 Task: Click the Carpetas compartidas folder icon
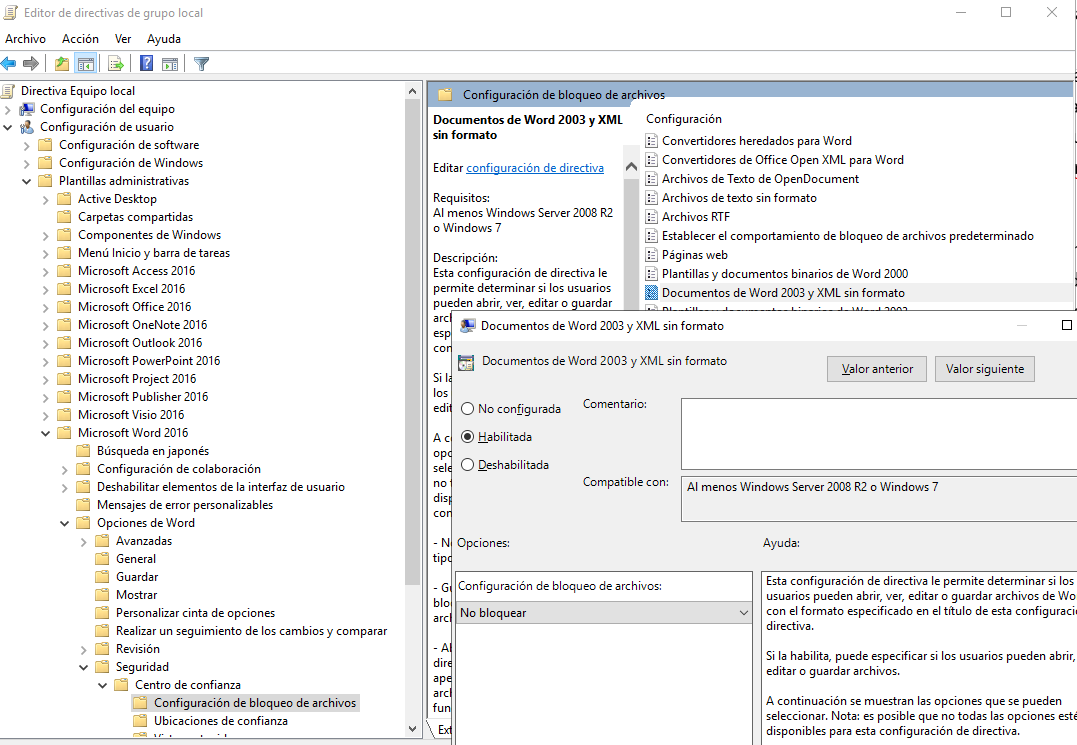tap(64, 216)
